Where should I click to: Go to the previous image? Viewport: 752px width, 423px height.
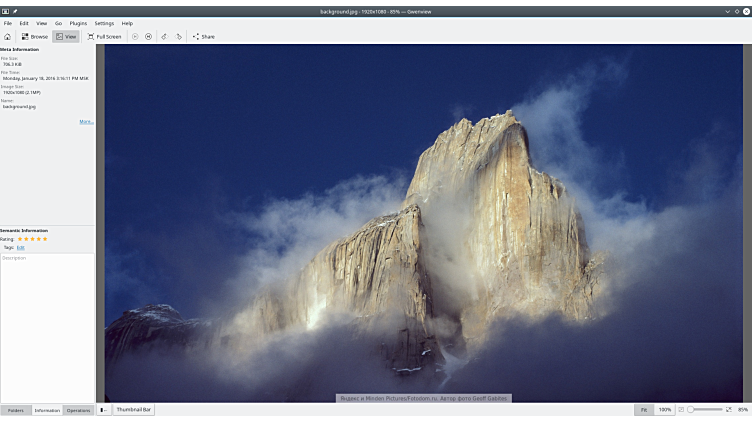135,36
